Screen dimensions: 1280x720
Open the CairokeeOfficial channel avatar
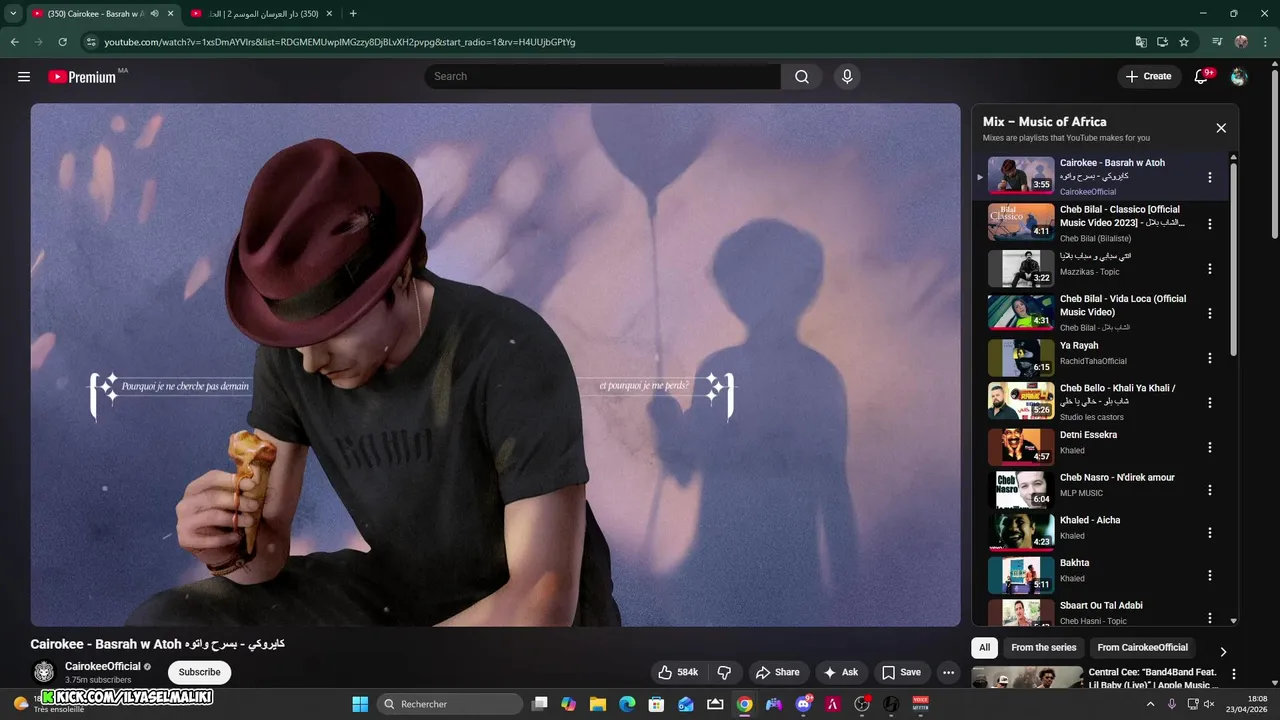(x=44, y=672)
